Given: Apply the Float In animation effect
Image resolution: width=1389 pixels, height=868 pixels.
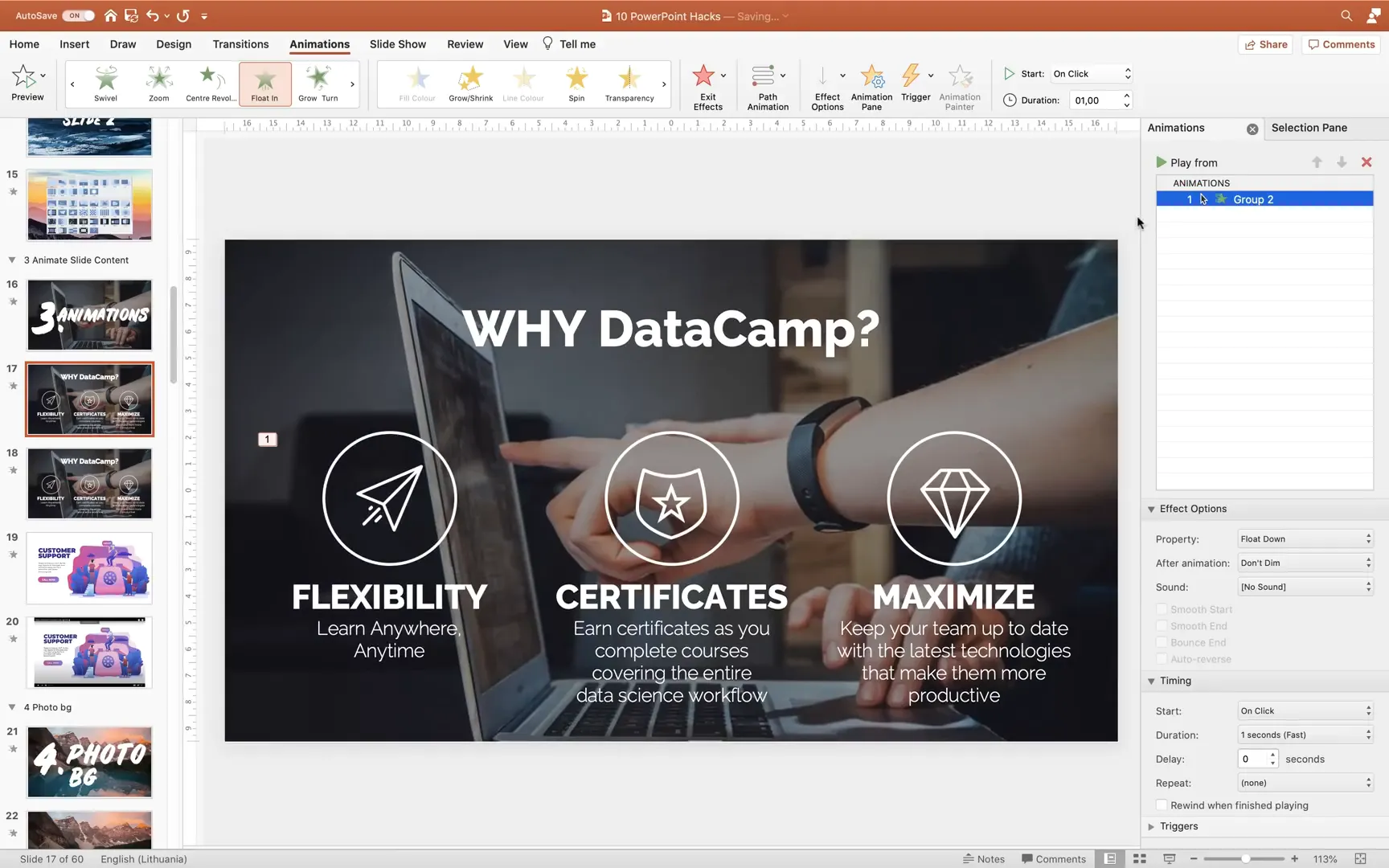Looking at the screenshot, I should tap(264, 84).
